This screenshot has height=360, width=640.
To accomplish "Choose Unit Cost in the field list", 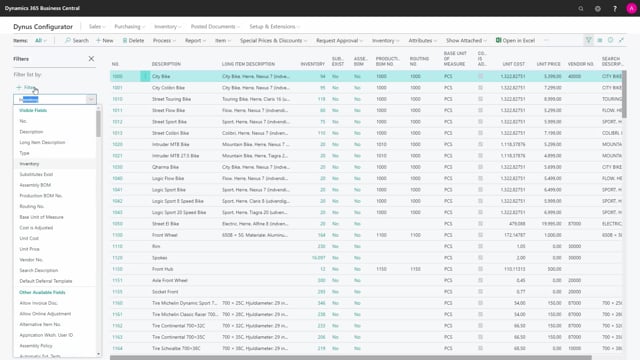I will [29, 238].
